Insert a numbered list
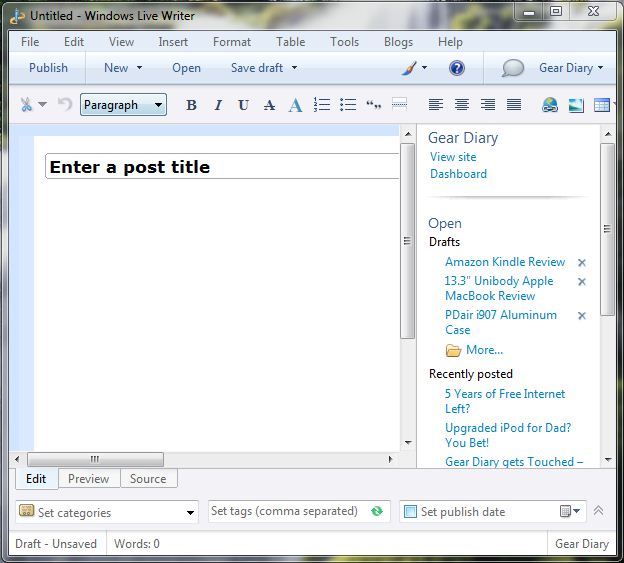This screenshot has width=624, height=563. (322, 105)
